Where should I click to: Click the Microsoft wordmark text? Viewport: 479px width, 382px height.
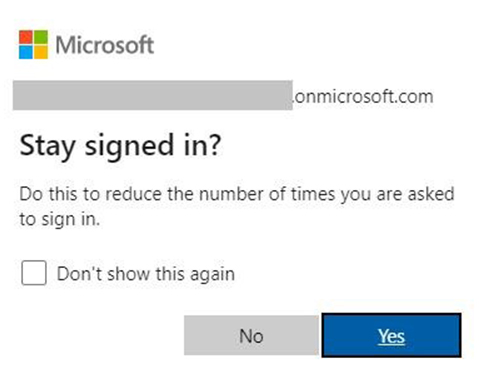pyautogui.click(x=105, y=45)
